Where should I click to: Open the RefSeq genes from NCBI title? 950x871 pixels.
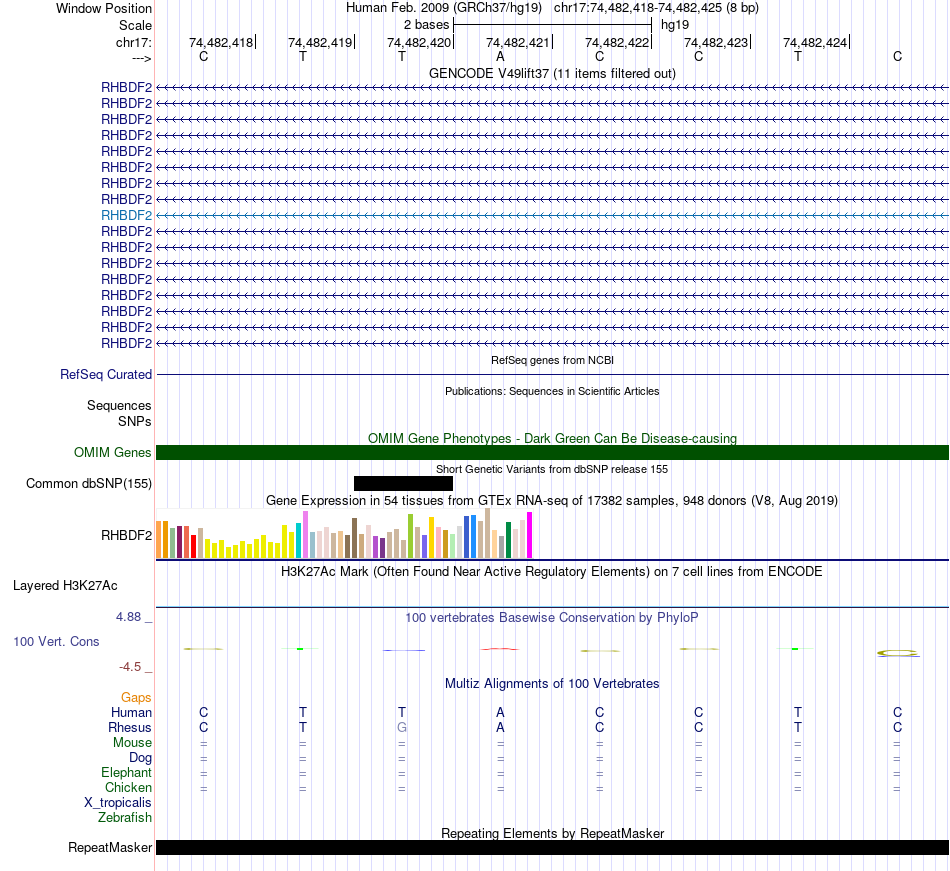(x=552, y=360)
